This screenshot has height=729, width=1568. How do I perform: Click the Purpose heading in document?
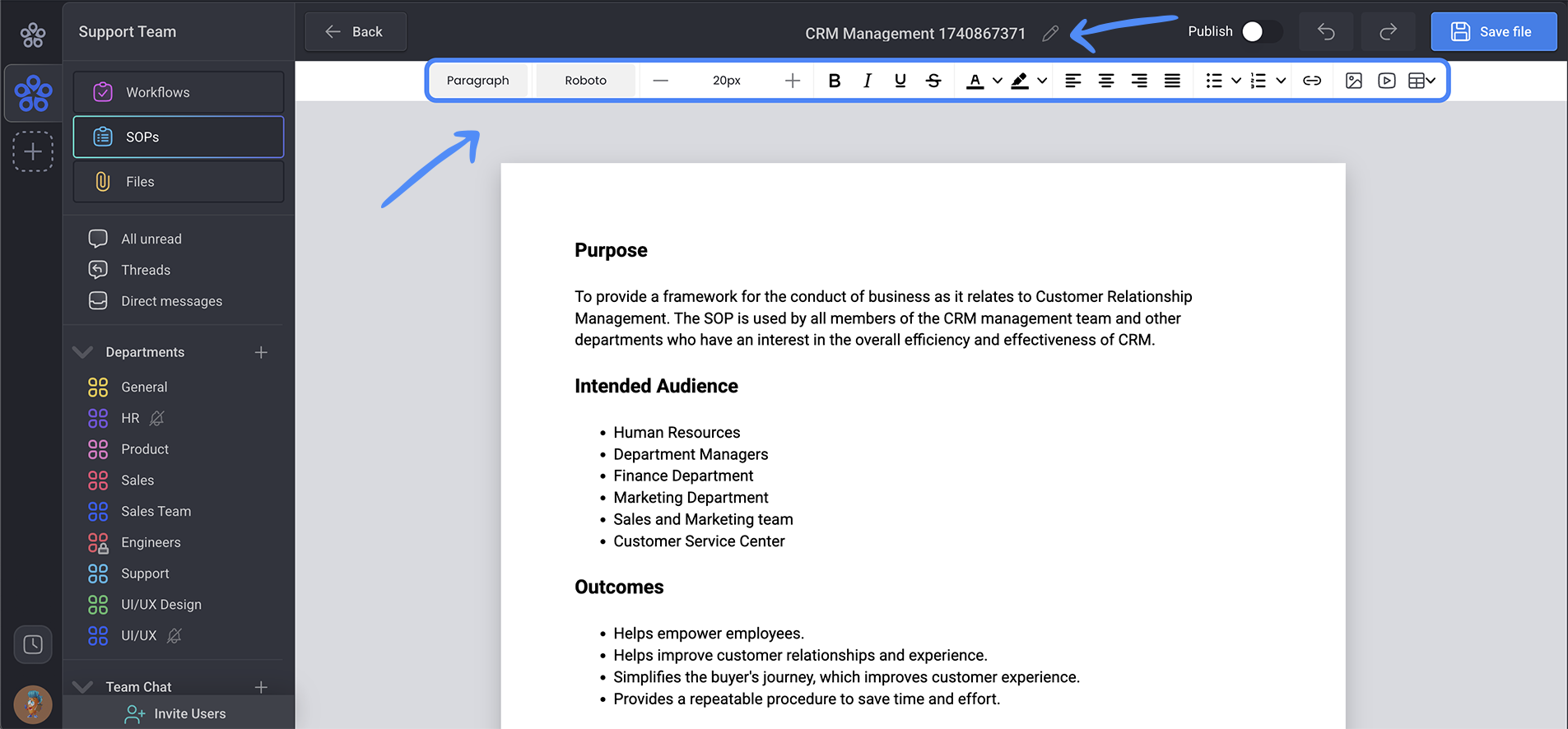point(611,250)
